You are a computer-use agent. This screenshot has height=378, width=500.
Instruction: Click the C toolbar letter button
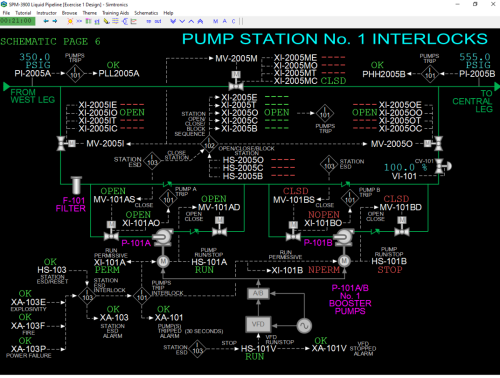point(233,21)
